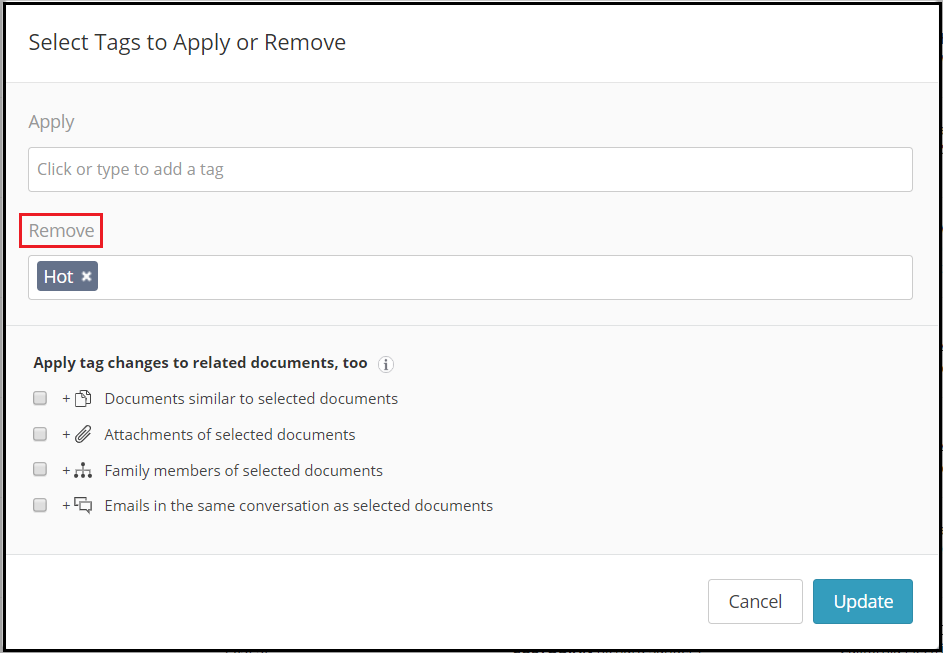Click the Apply section label
Viewport: 943px width, 653px height.
pyautogui.click(x=51, y=122)
